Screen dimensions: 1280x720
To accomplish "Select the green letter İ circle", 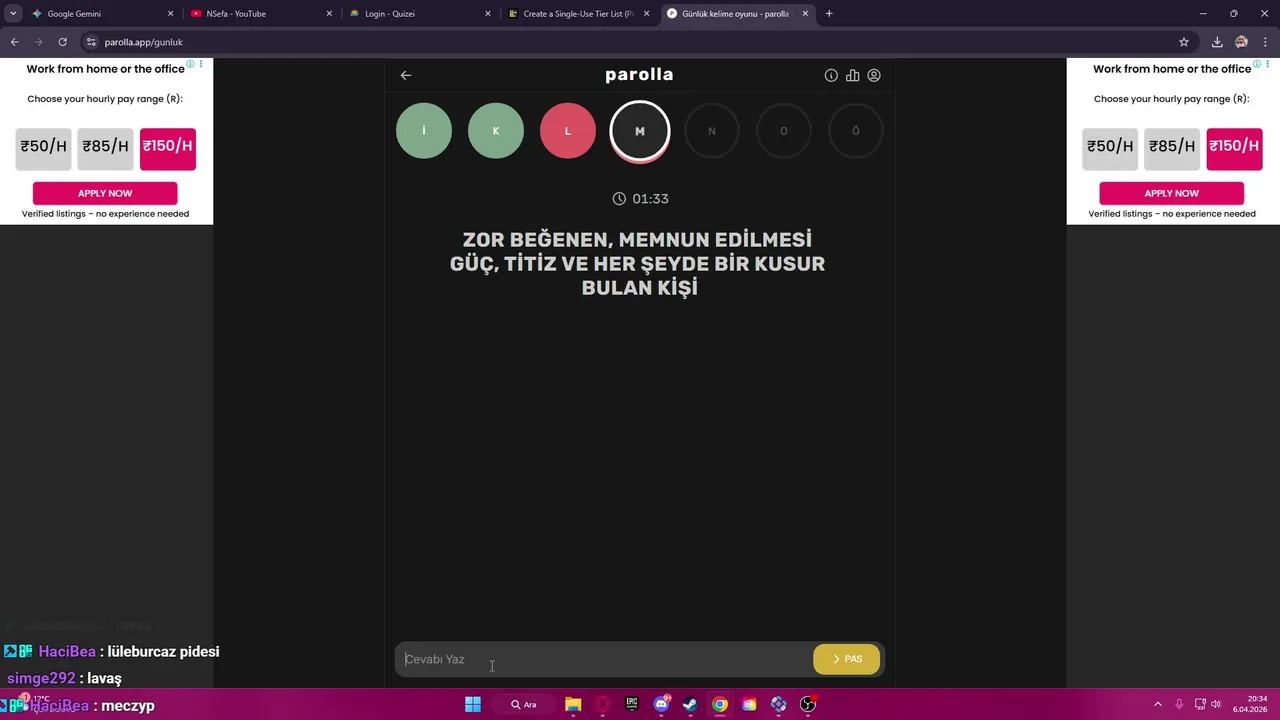I will pos(424,131).
